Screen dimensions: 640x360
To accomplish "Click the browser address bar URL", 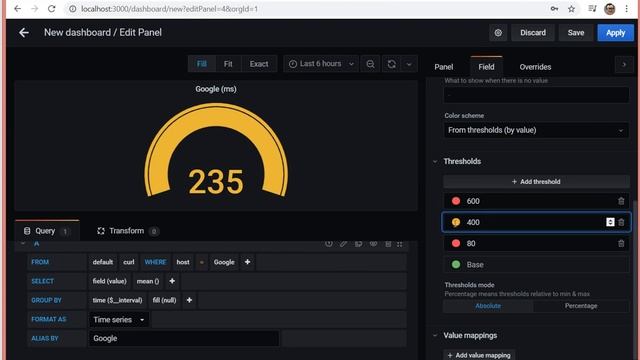I will tap(169, 9).
